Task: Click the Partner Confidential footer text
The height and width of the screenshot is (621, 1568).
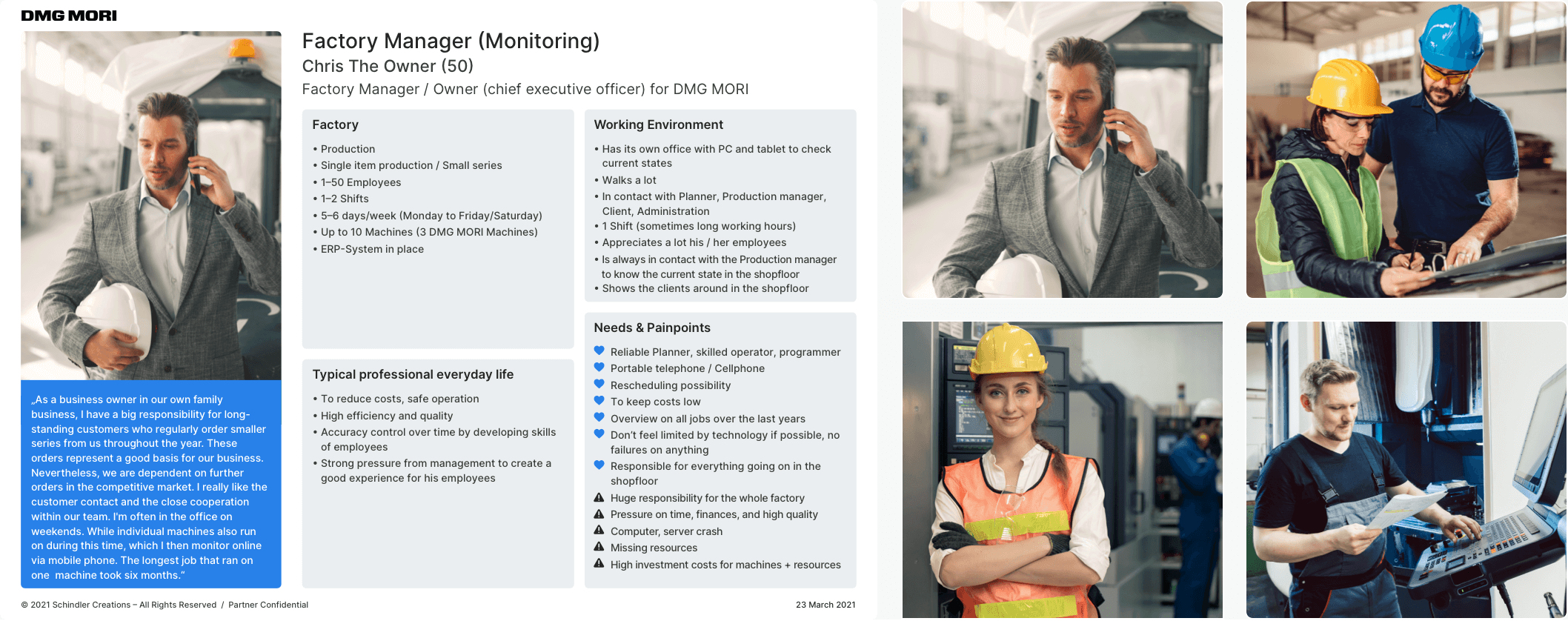Action: (x=268, y=605)
